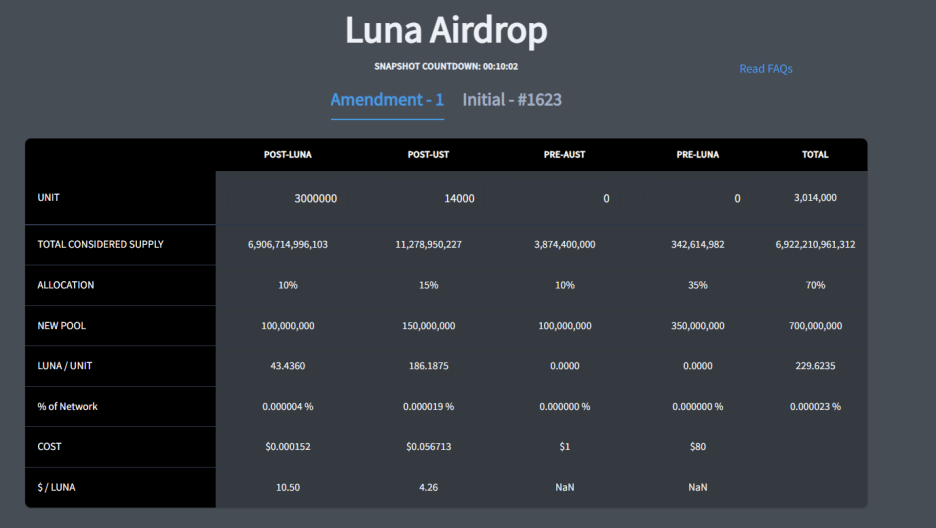Select the % of Network row label
Viewport: 936px width, 528px height.
click(67, 406)
